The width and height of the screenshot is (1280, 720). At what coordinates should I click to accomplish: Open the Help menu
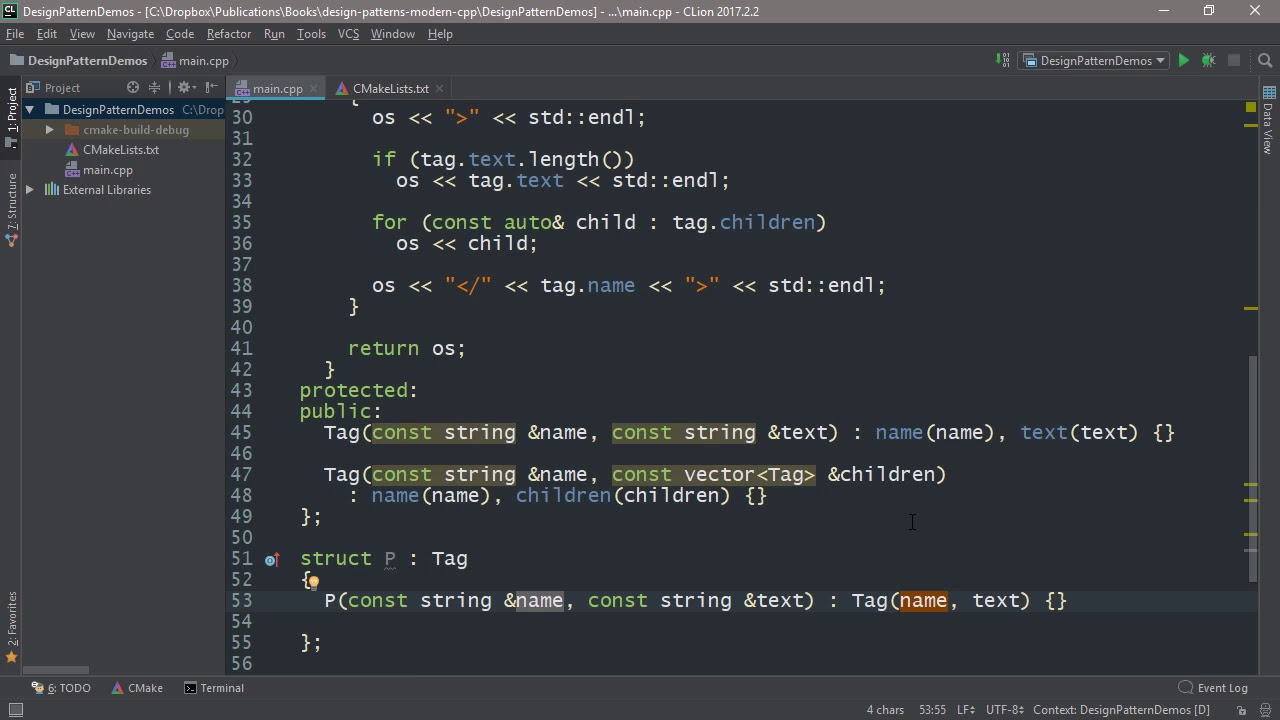coord(440,34)
